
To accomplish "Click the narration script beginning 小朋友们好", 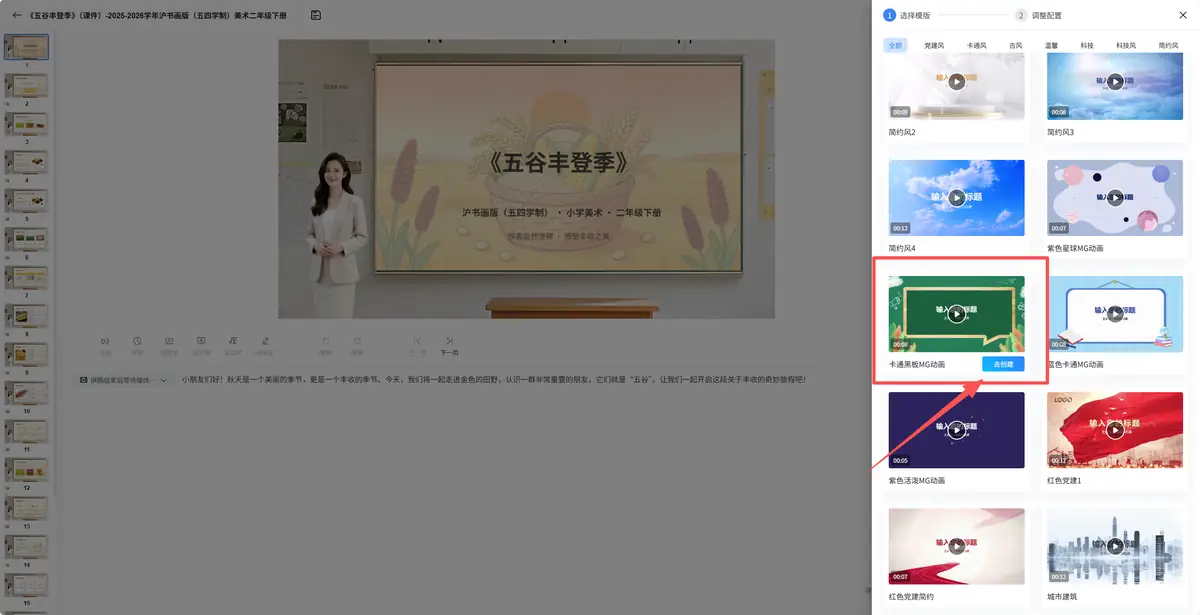I will click(x=493, y=380).
